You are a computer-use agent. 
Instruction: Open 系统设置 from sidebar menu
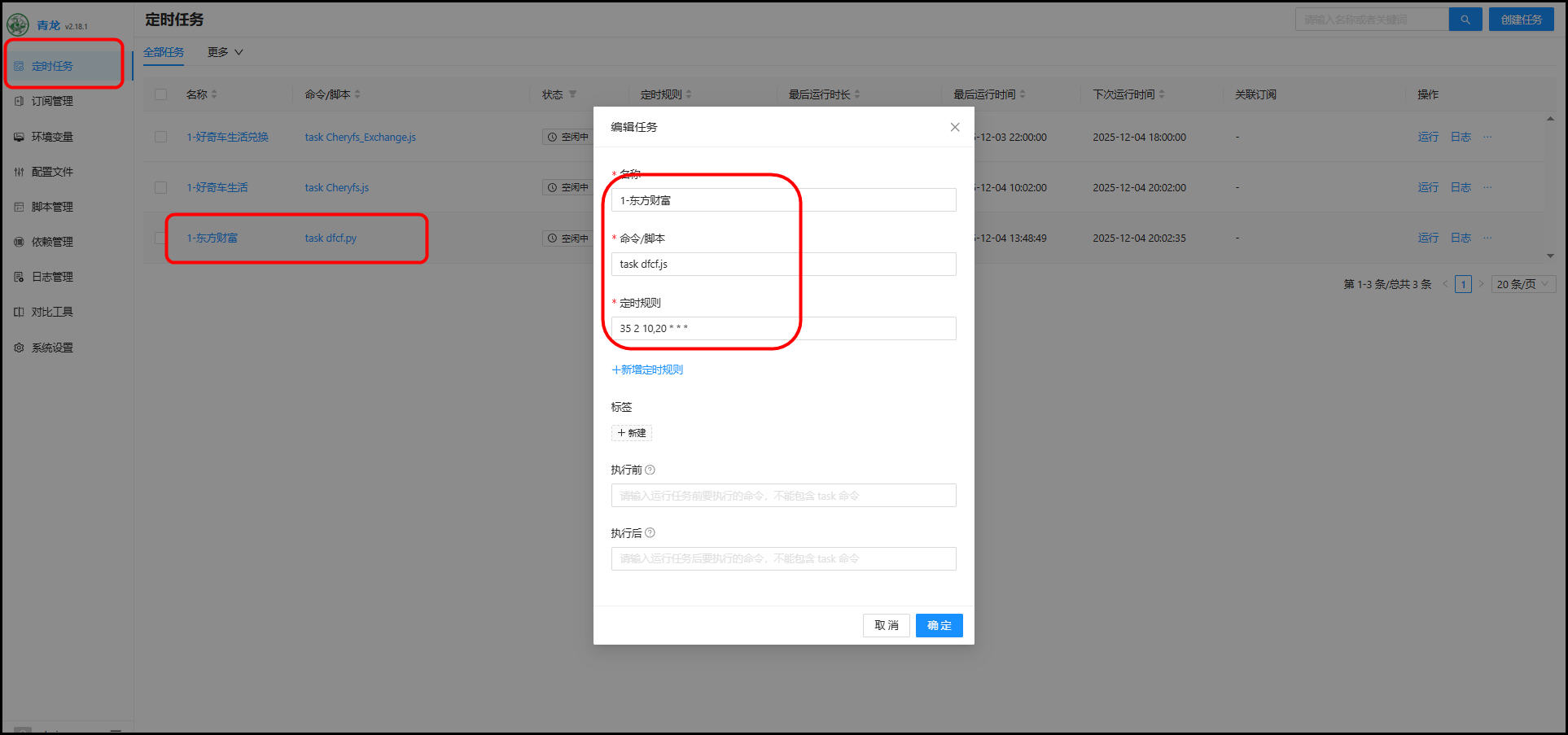click(52, 348)
